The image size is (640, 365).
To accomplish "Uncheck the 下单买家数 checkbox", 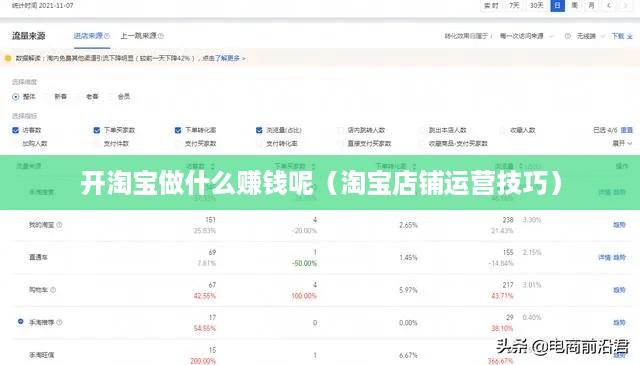I will [97, 130].
